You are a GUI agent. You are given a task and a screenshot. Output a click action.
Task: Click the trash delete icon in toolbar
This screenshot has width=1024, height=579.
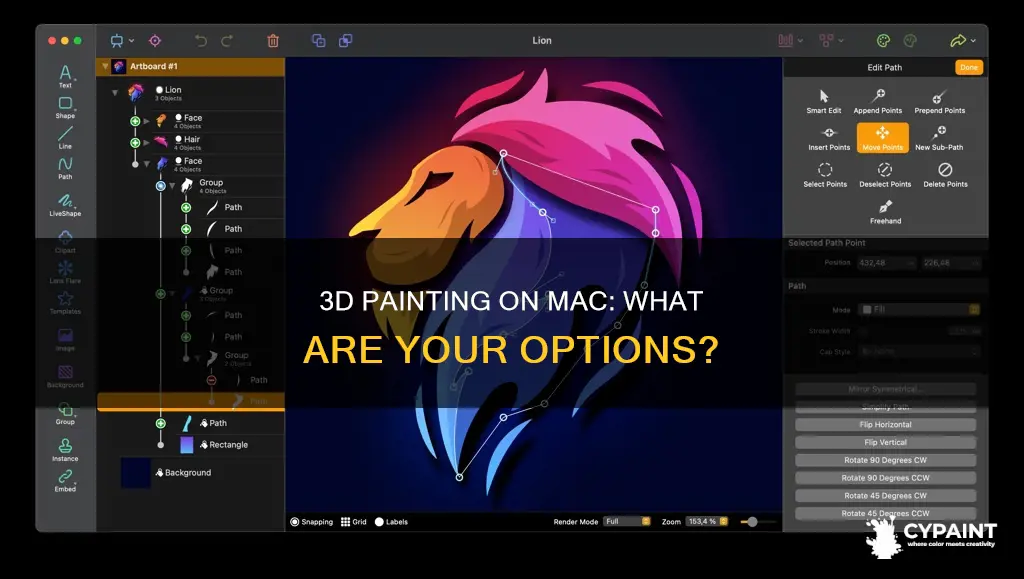273,40
